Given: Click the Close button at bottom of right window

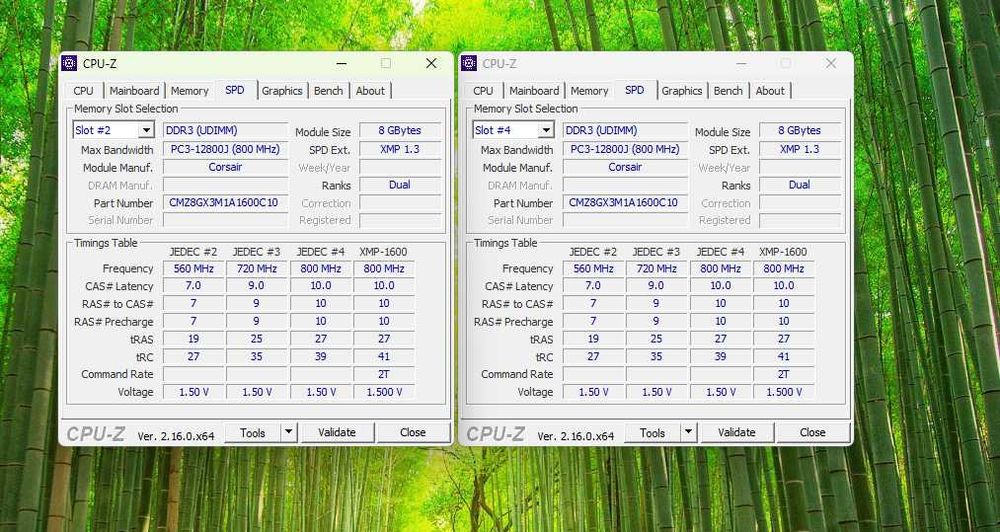Looking at the screenshot, I should click(x=812, y=432).
